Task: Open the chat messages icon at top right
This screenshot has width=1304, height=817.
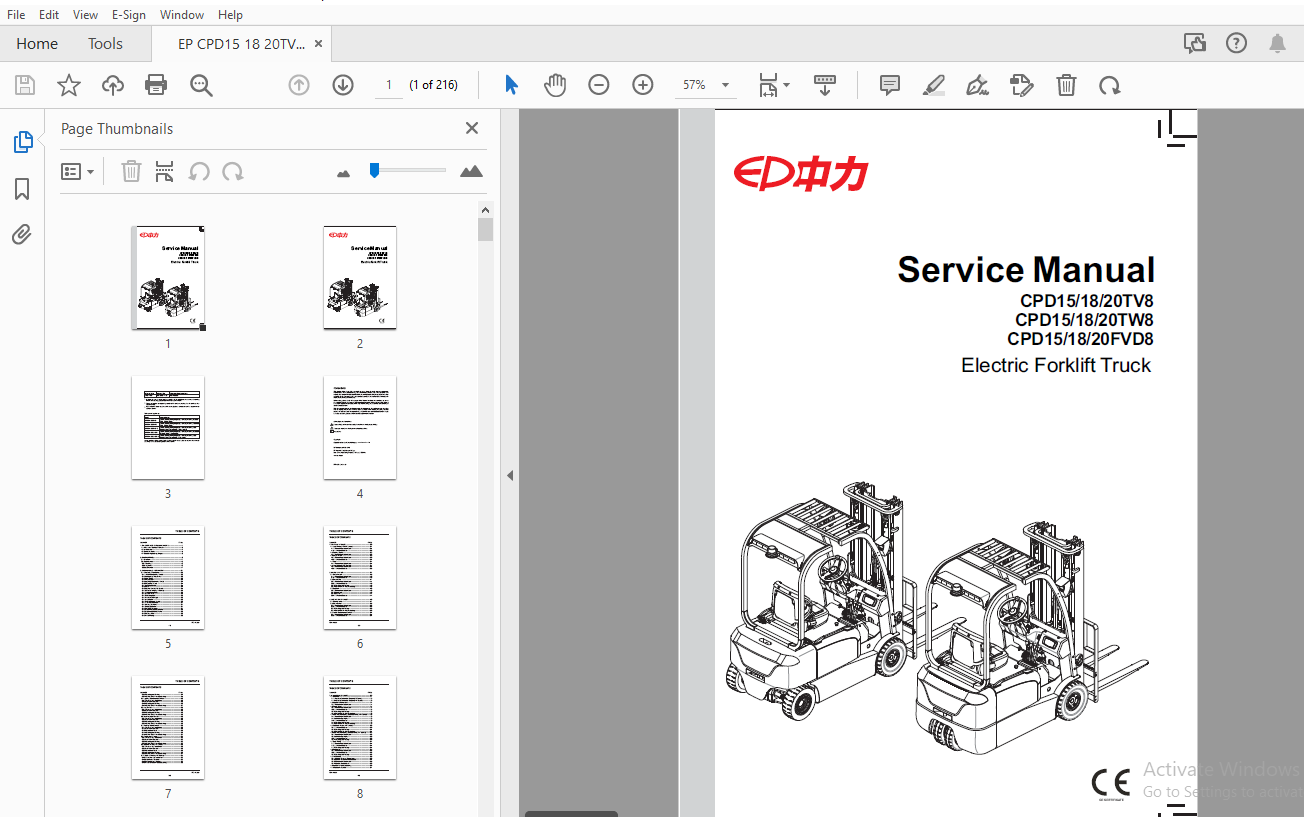Action: (x=1194, y=43)
